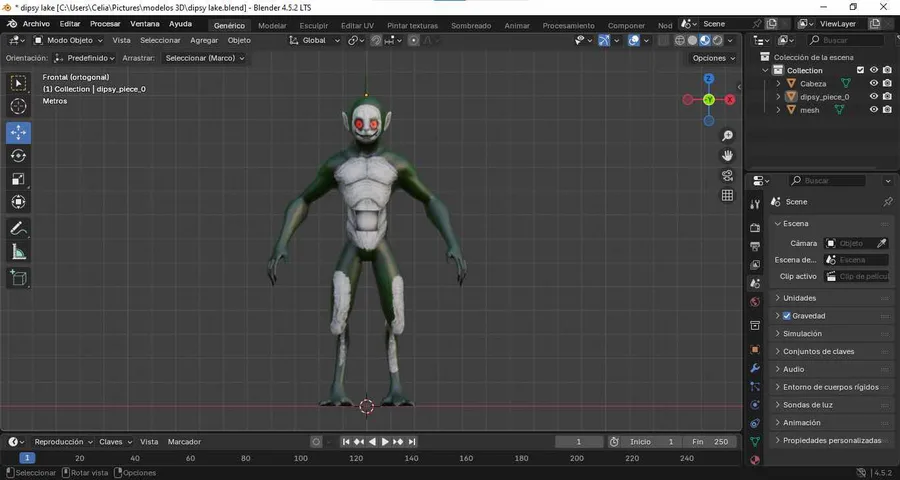Image resolution: width=900 pixels, height=480 pixels.
Task: Open the Global orientation dropdown
Action: point(315,40)
